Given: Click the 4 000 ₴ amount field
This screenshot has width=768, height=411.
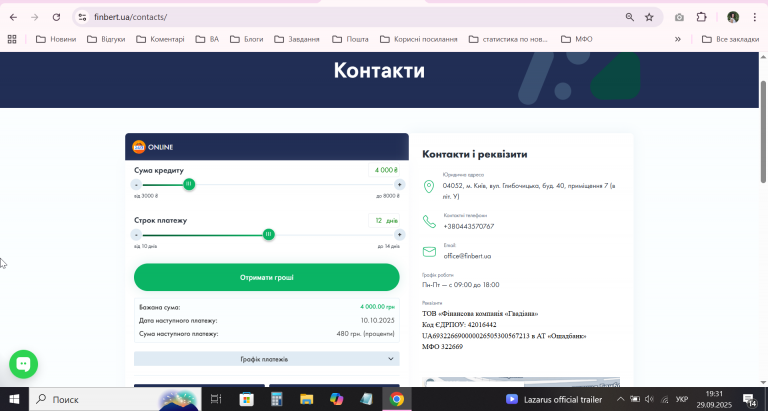Looking at the screenshot, I should pyautogui.click(x=384, y=170).
